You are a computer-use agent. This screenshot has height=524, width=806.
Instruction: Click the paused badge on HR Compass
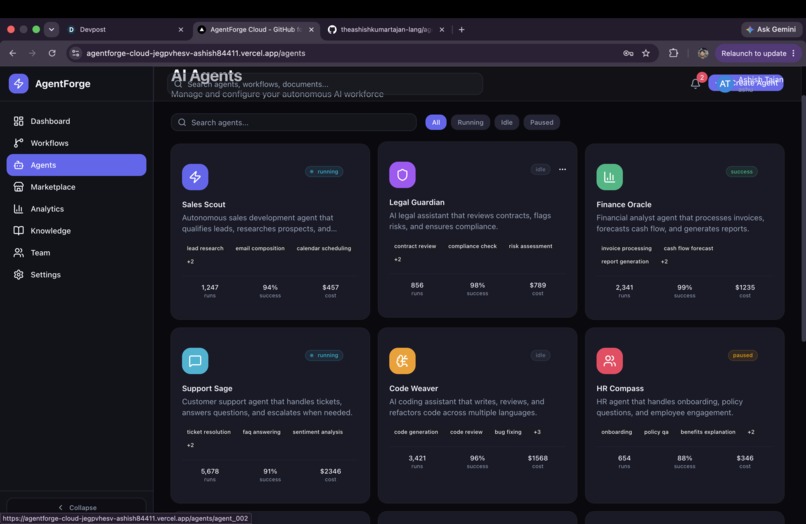[743, 355]
